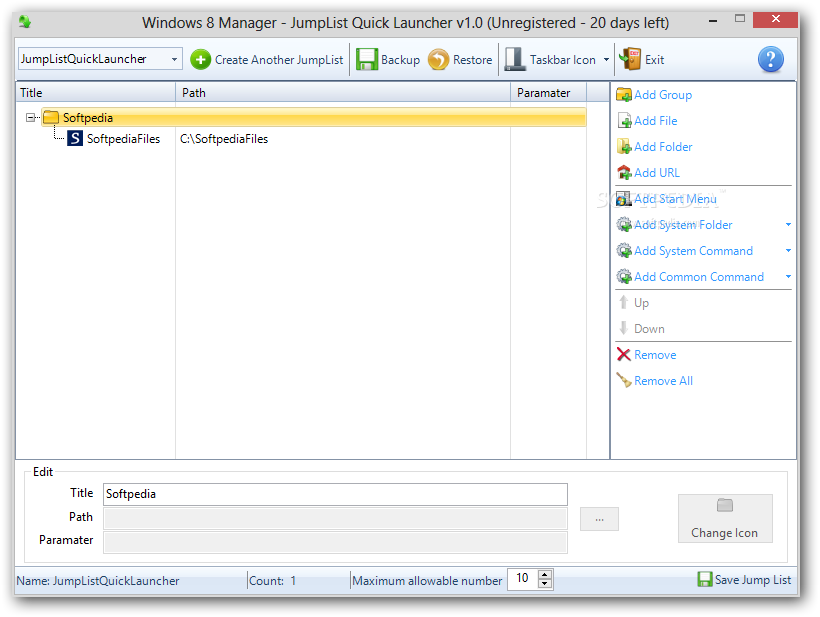The image size is (820, 617).
Task: Click the Save Jump List floppy icon
Action: pyautogui.click(x=705, y=579)
